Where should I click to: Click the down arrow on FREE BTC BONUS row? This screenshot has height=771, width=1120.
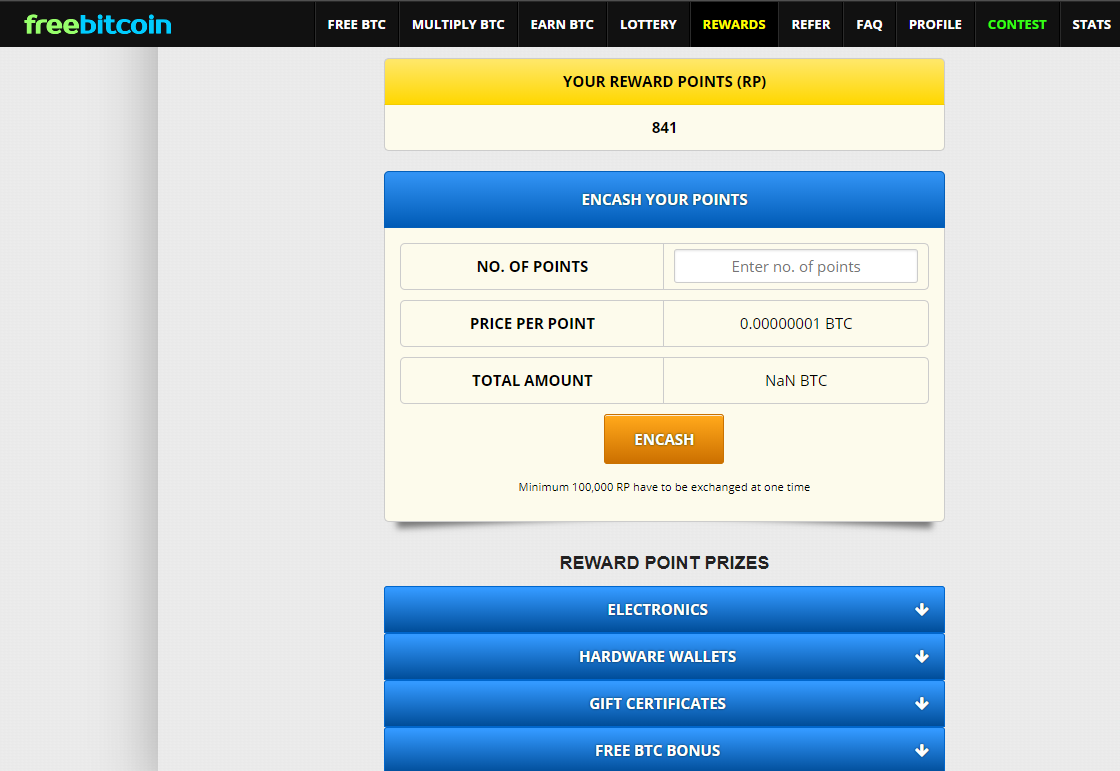[x=921, y=750]
